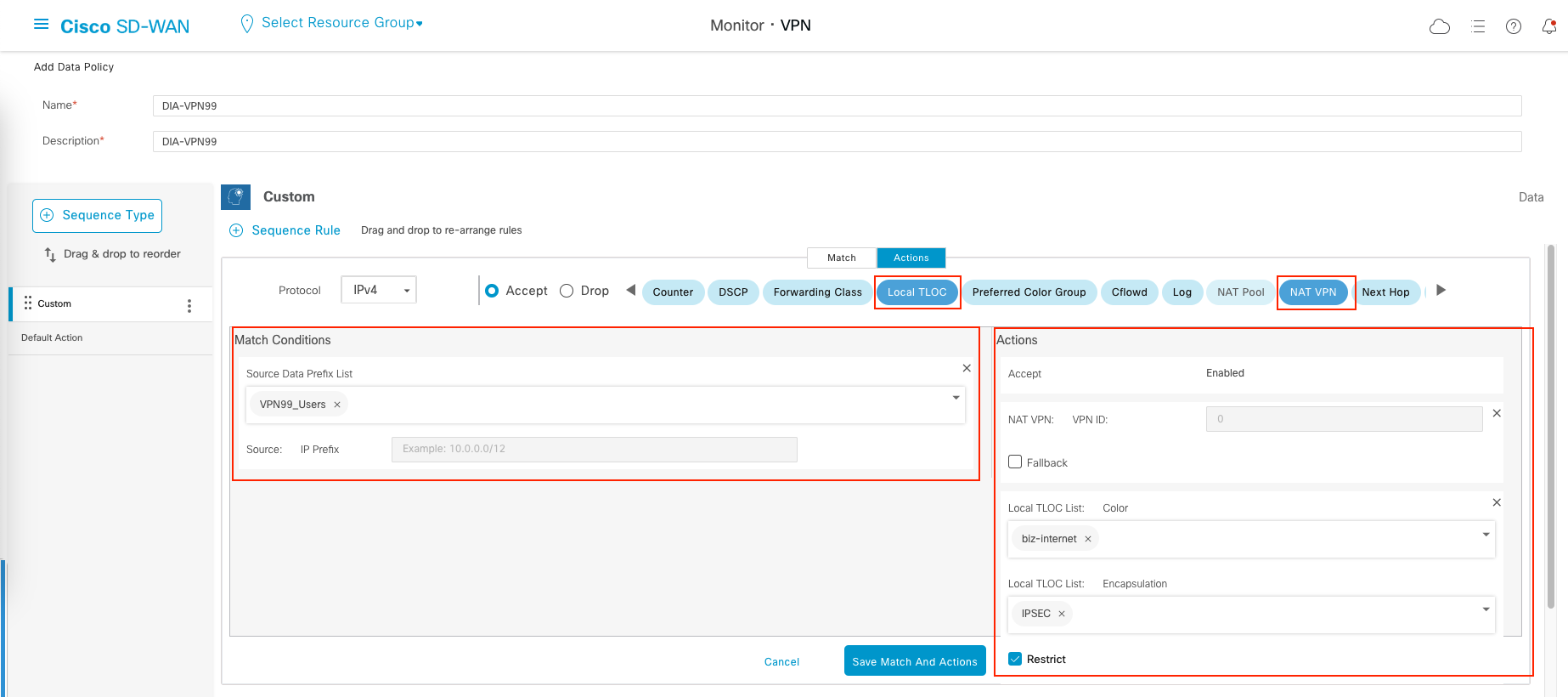This screenshot has height=697, width=1568.
Task: Click the Source IP Prefix input field
Action: click(594, 449)
